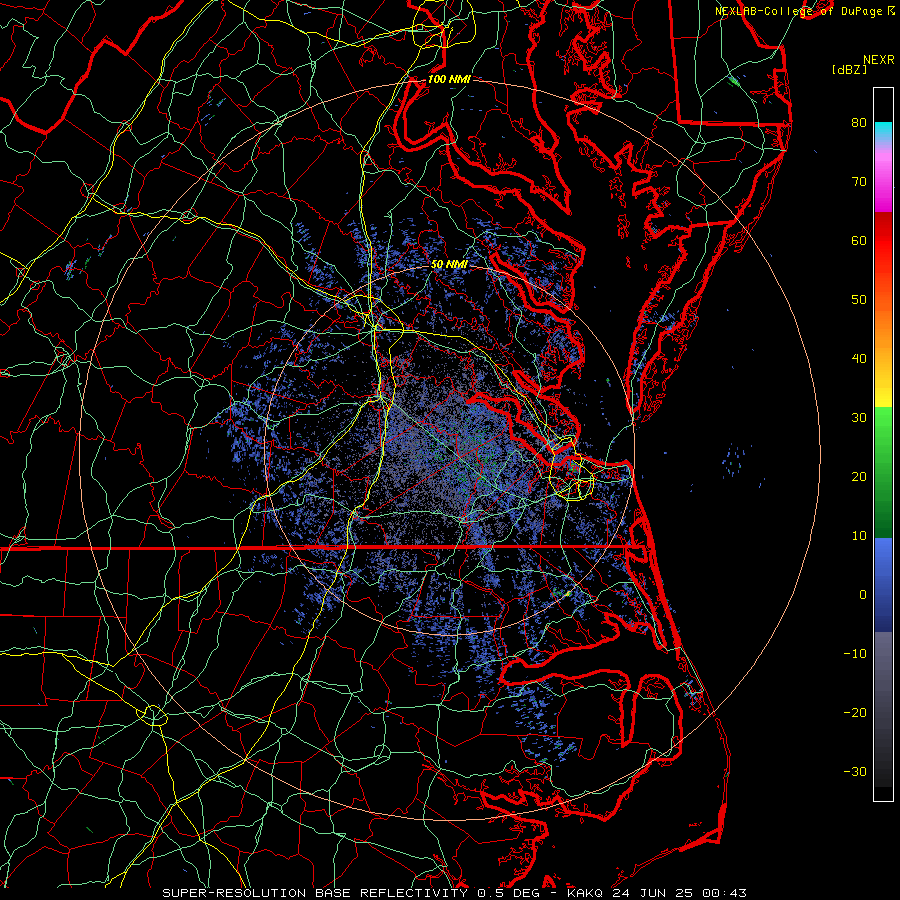
Task: Click the [dBZ] units label
Action: click(x=849, y=70)
